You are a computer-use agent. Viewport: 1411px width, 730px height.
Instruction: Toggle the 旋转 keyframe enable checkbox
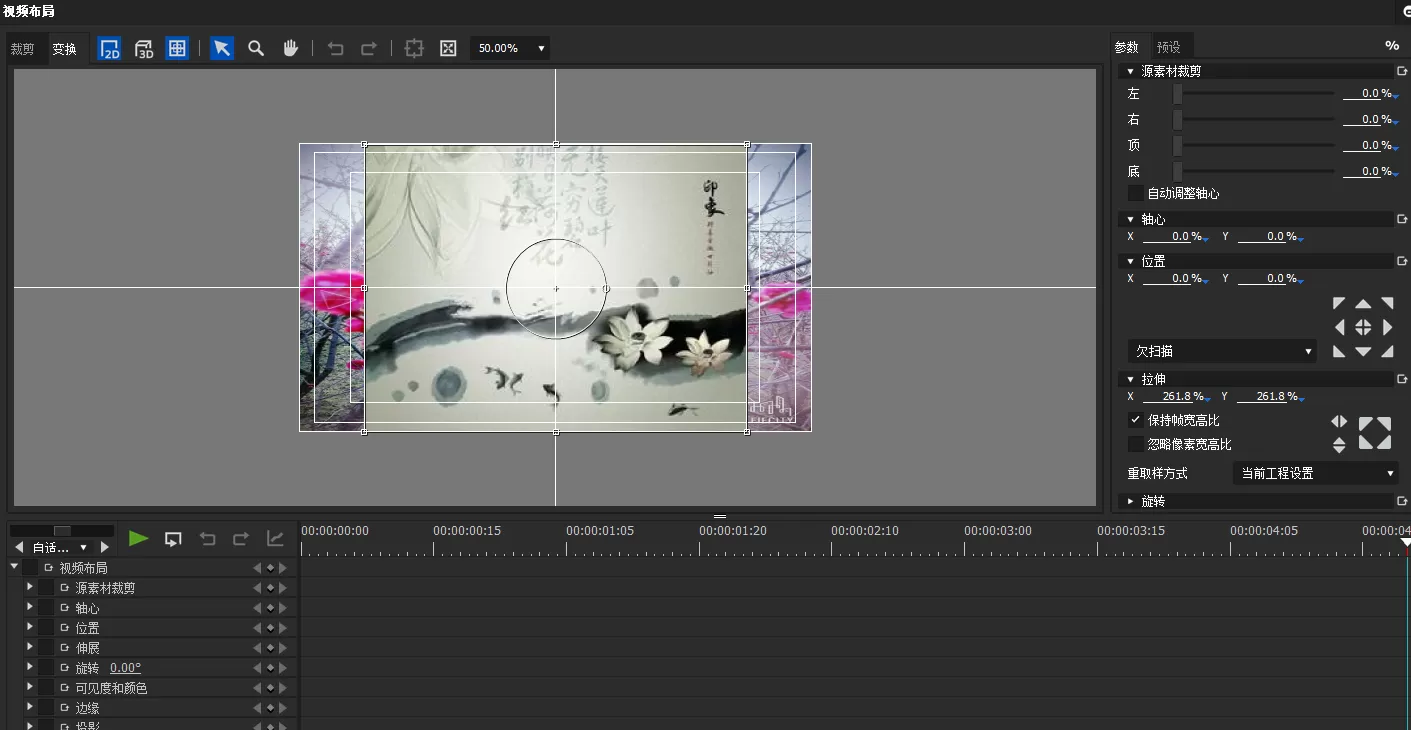pos(46,668)
